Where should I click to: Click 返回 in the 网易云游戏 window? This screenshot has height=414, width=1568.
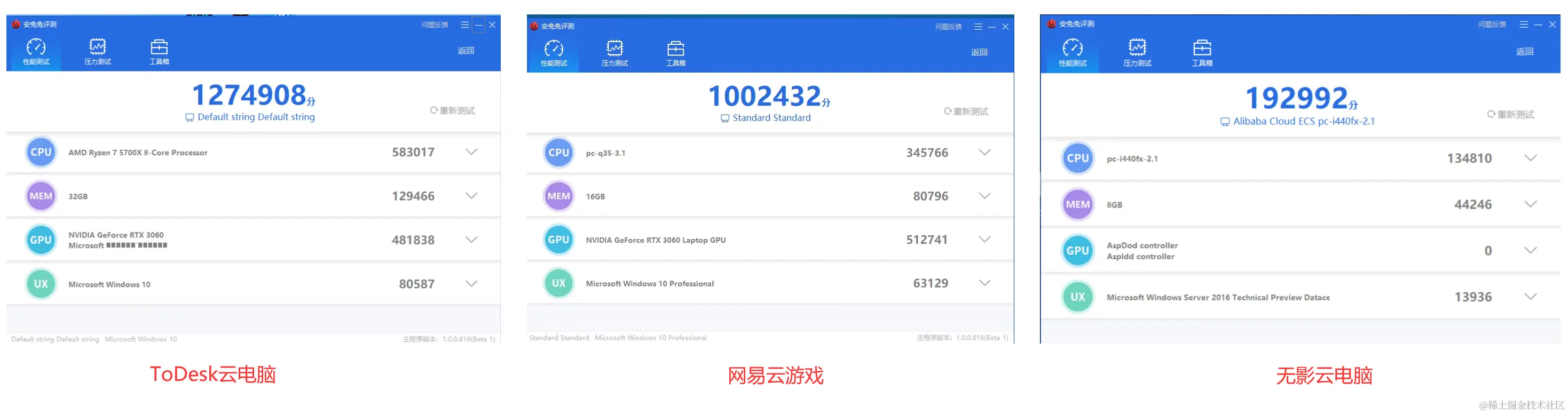[x=979, y=52]
